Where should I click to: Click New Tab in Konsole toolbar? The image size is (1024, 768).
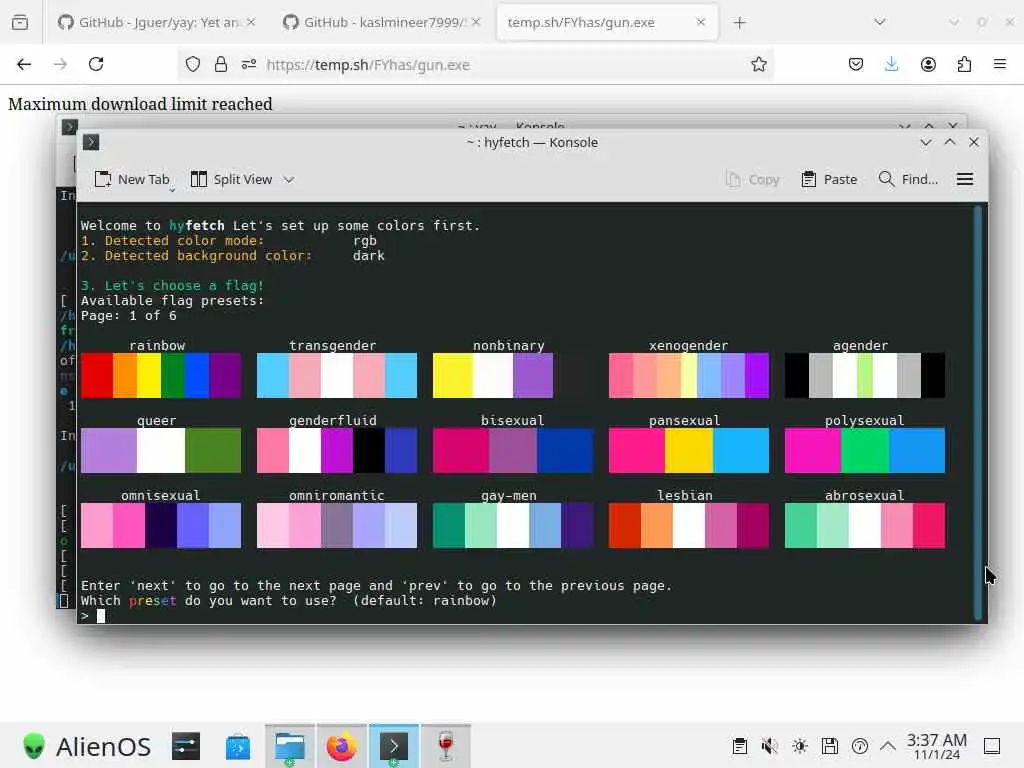pyautogui.click(x=132, y=179)
